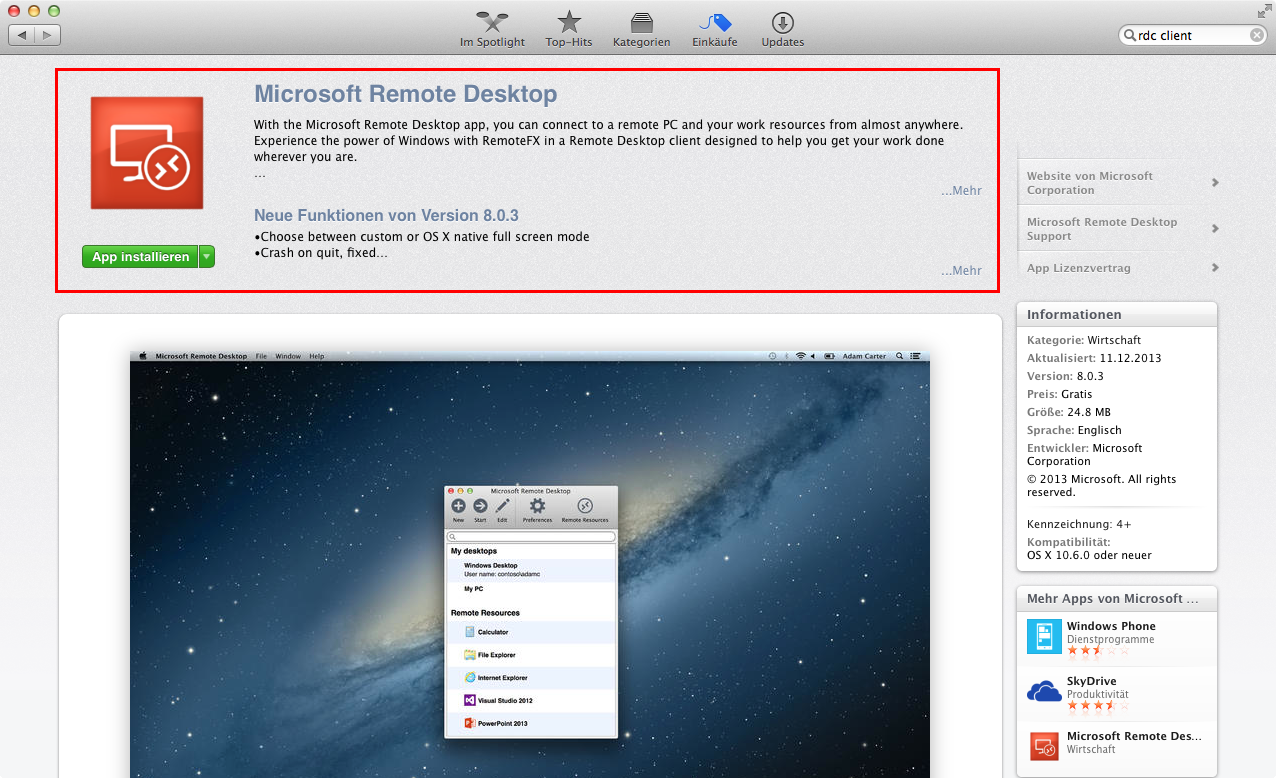1276x778 pixels.
Task: Click the Internet Explorer row in the screenshot
Action: pyautogui.click(x=531, y=678)
